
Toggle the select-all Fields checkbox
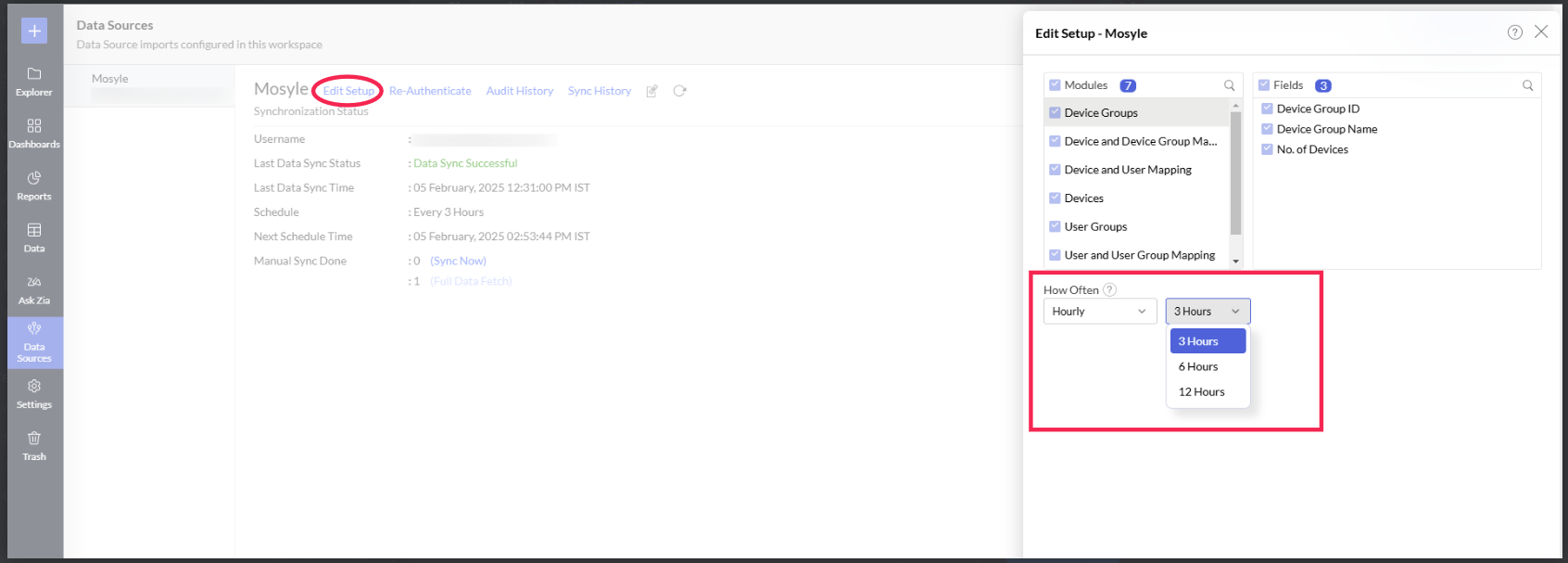[x=1264, y=84]
